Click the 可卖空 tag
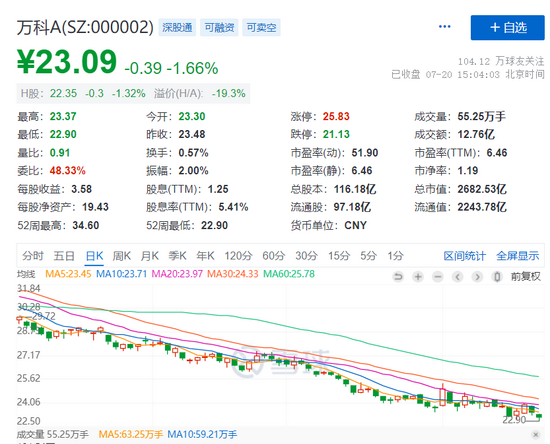 (x=261, y=27)
